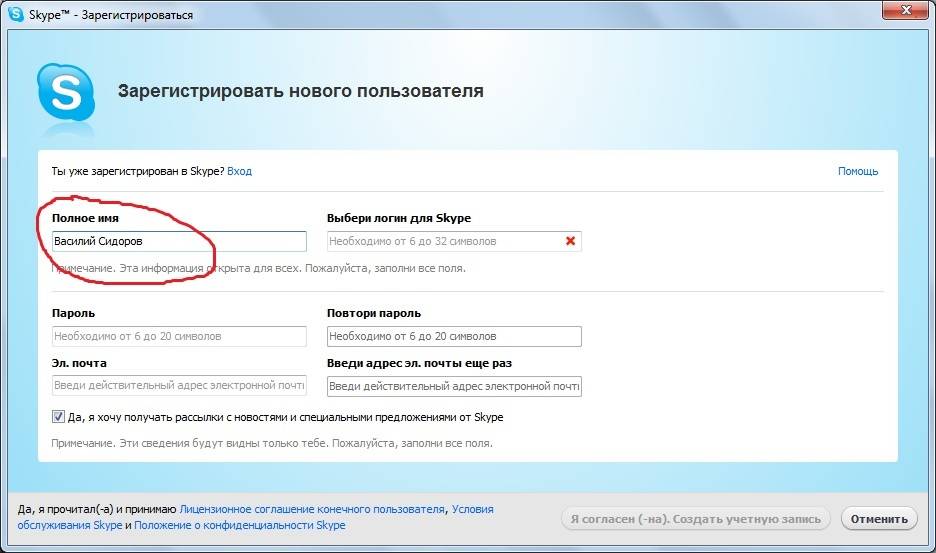Click the Skype logo in title bar
The height and width of the screenshot is (553, 936).
click(16, 14)
